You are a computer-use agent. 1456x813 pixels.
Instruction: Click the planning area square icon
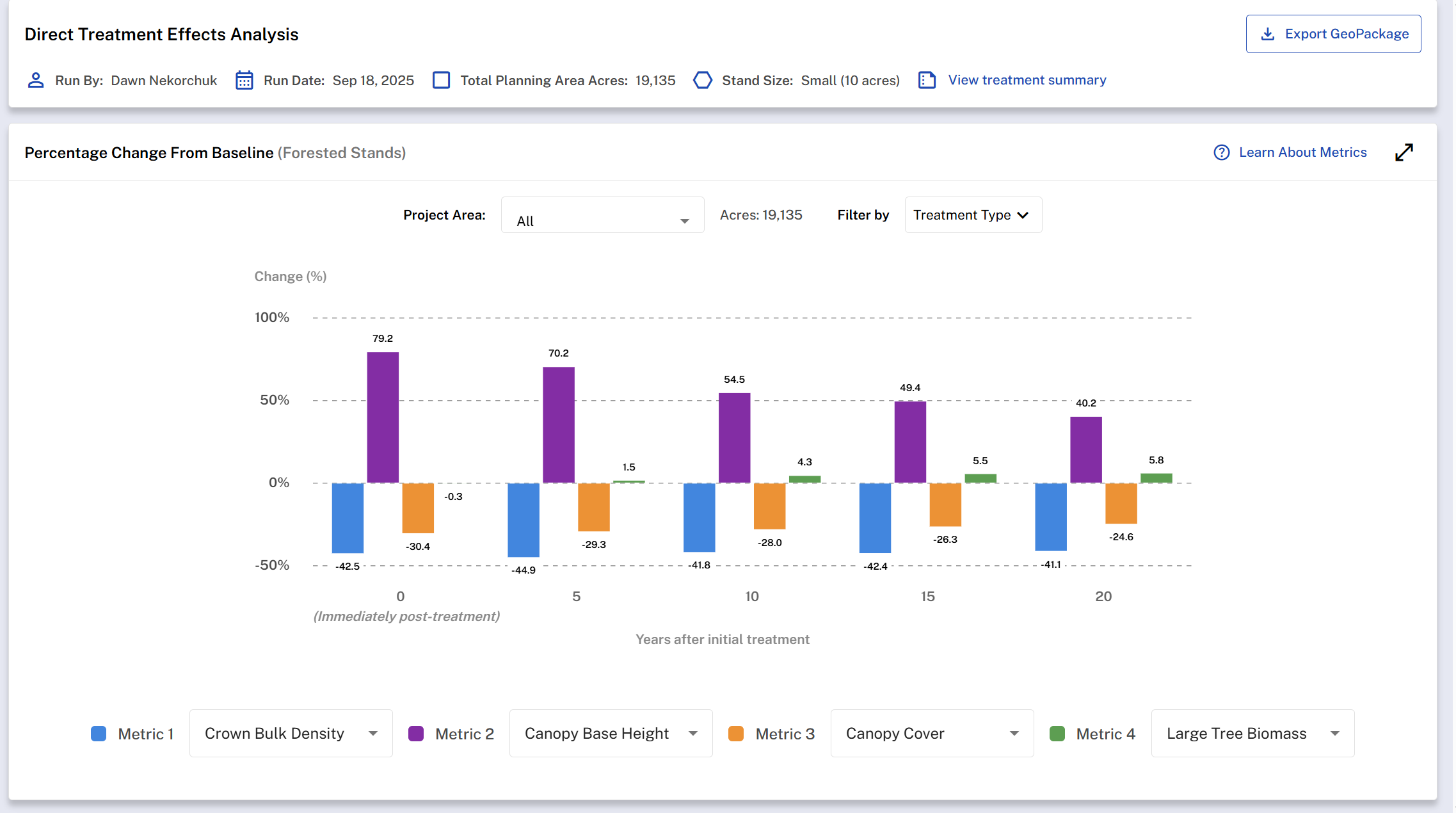441,80
